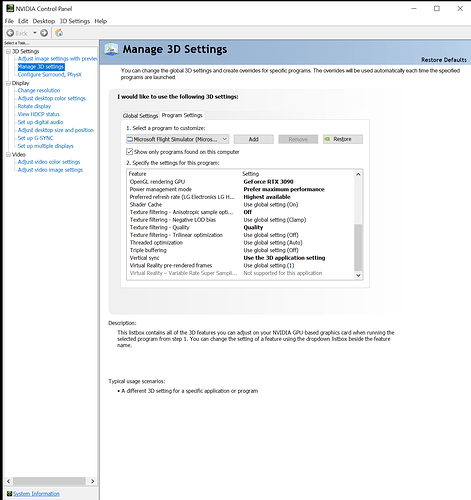471x500 pixels.
Task: Collapse the Video tree node
Action: tap(8, 155)
